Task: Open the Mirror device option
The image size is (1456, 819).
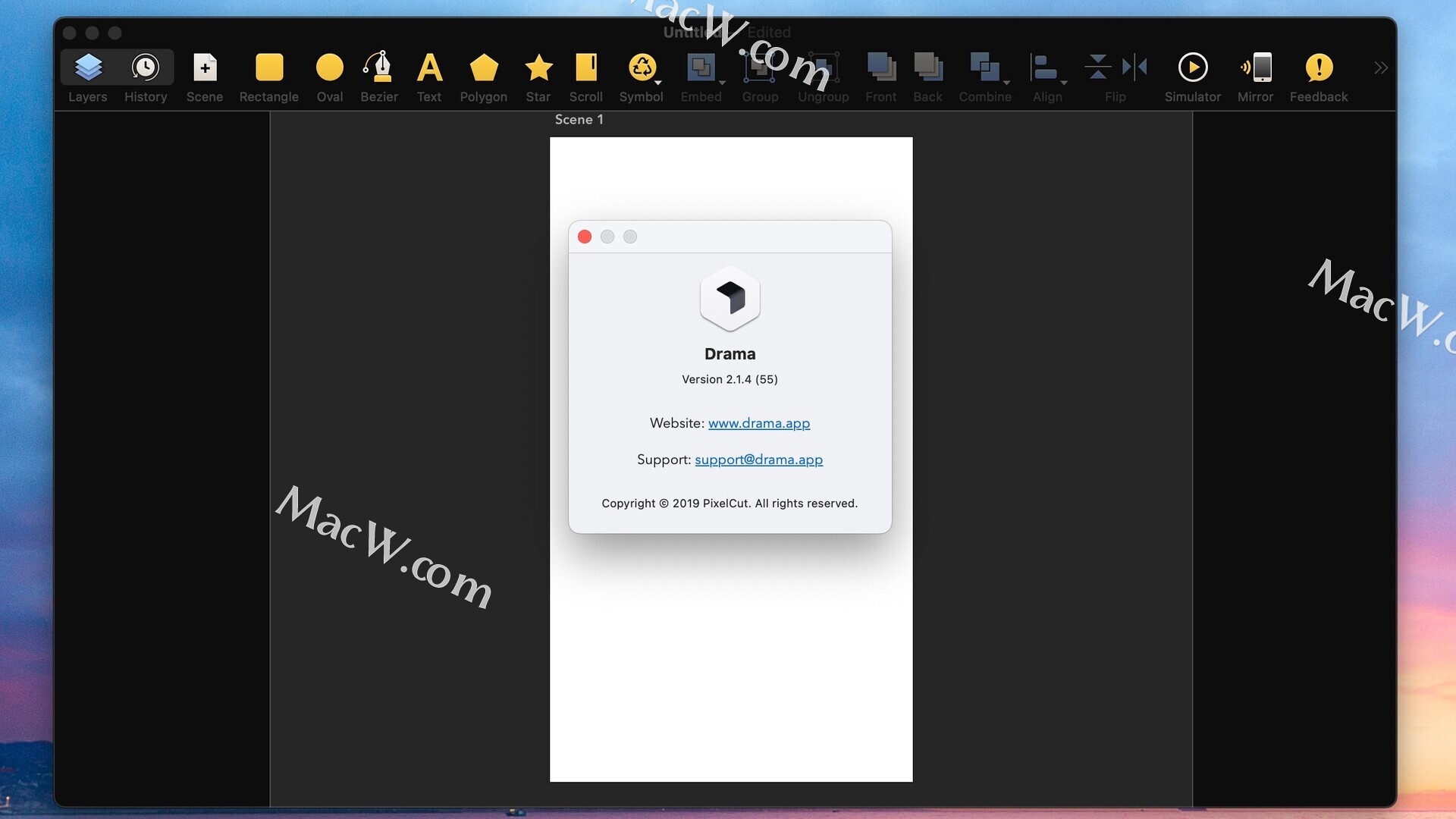Action: 1255,68
